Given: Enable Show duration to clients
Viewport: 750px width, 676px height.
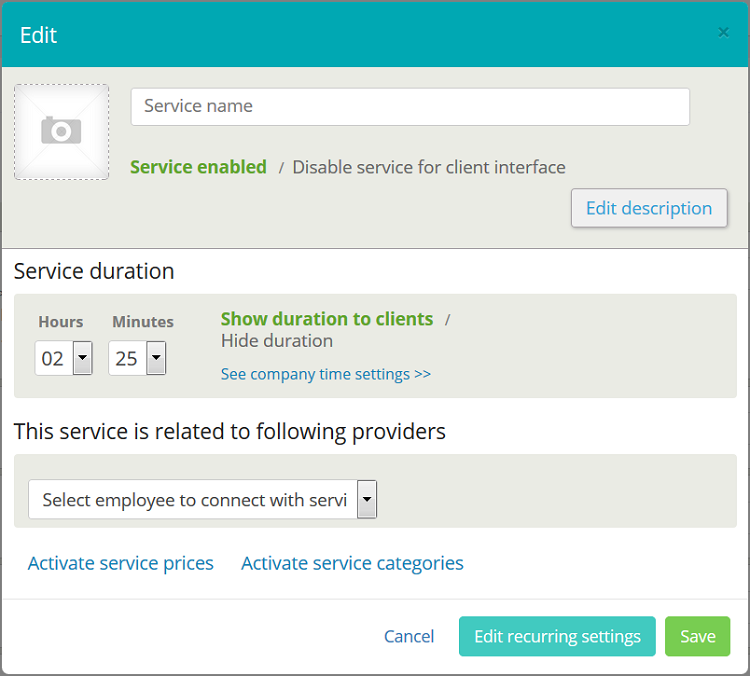Looking at the screenshot, I should pyautogui.click(x=326, y=319).
